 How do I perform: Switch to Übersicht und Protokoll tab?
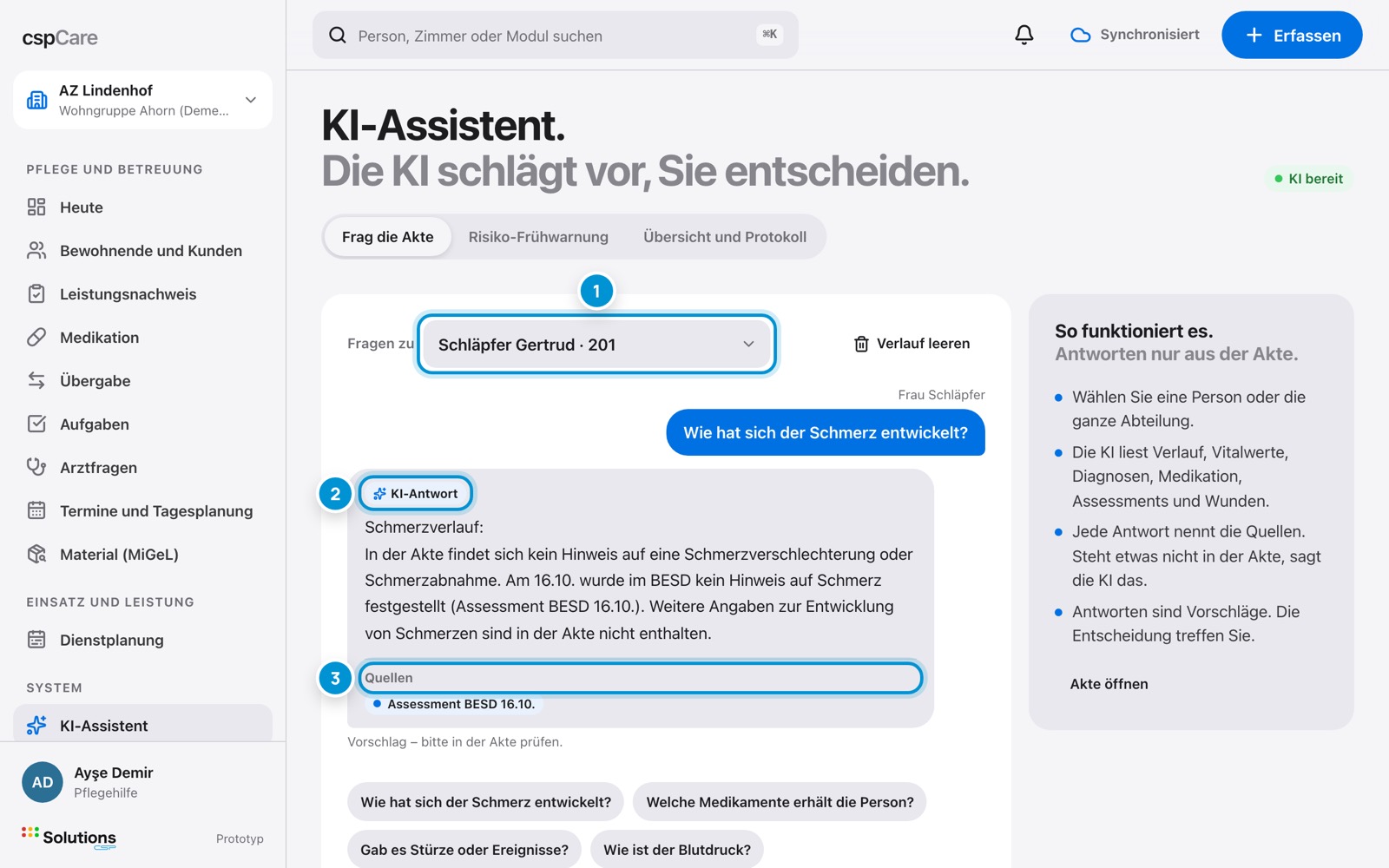point(725,237)
